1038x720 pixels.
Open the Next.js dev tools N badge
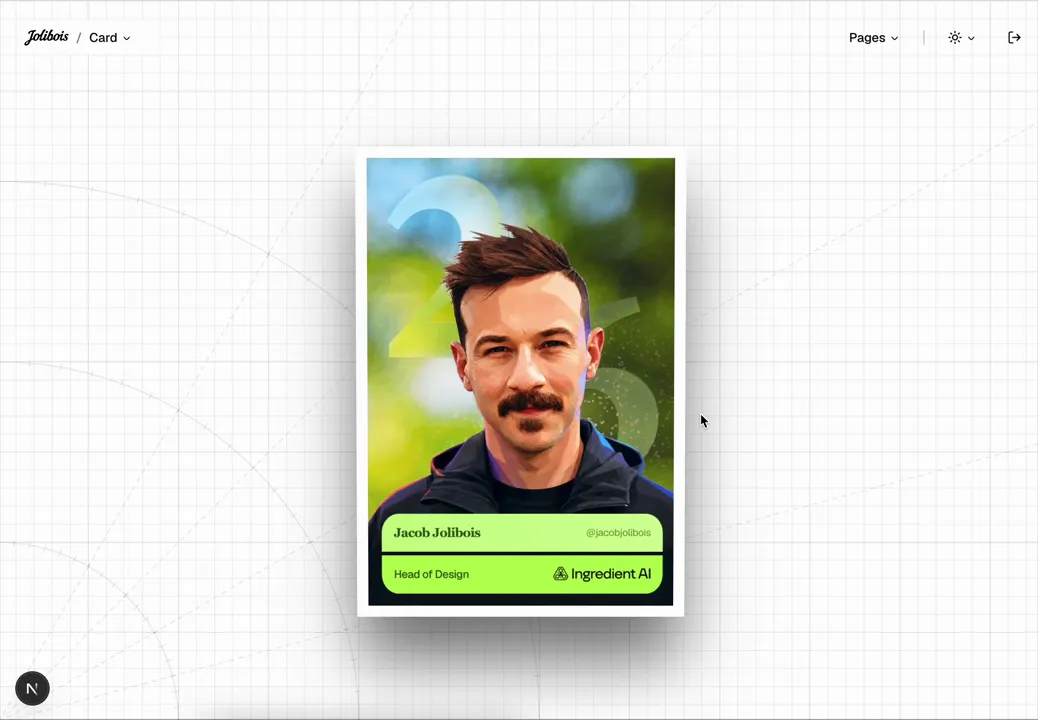point(32,688)
